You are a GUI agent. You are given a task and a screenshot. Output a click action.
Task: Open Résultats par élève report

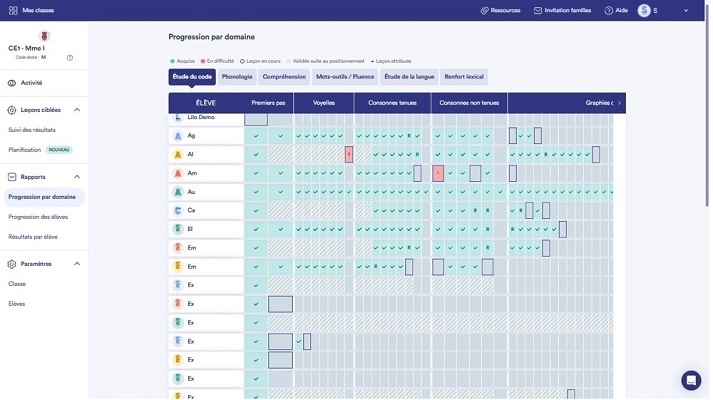[x=33, y=237]
